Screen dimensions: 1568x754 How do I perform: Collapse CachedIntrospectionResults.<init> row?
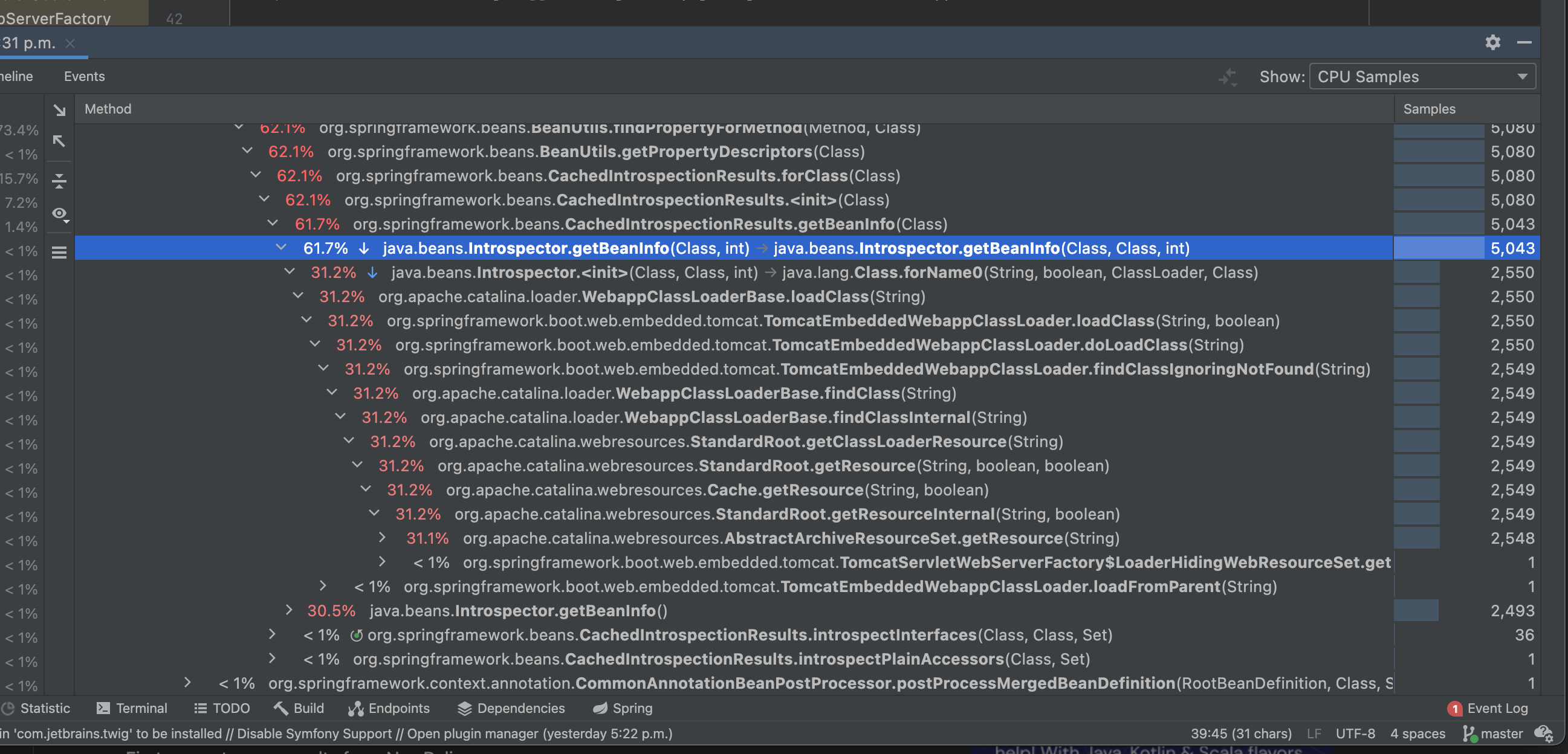click(264, 199)
